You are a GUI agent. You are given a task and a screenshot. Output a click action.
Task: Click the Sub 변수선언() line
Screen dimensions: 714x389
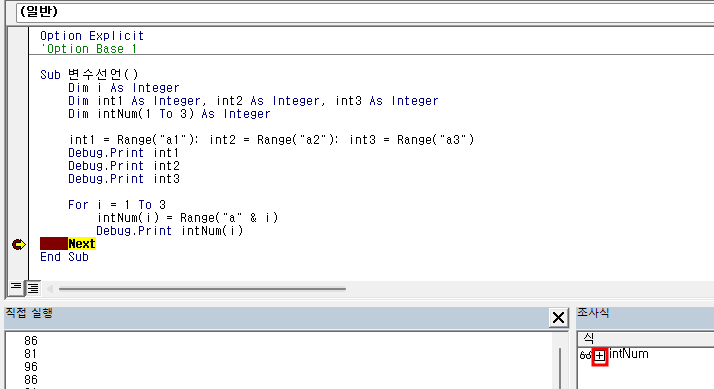89,74
